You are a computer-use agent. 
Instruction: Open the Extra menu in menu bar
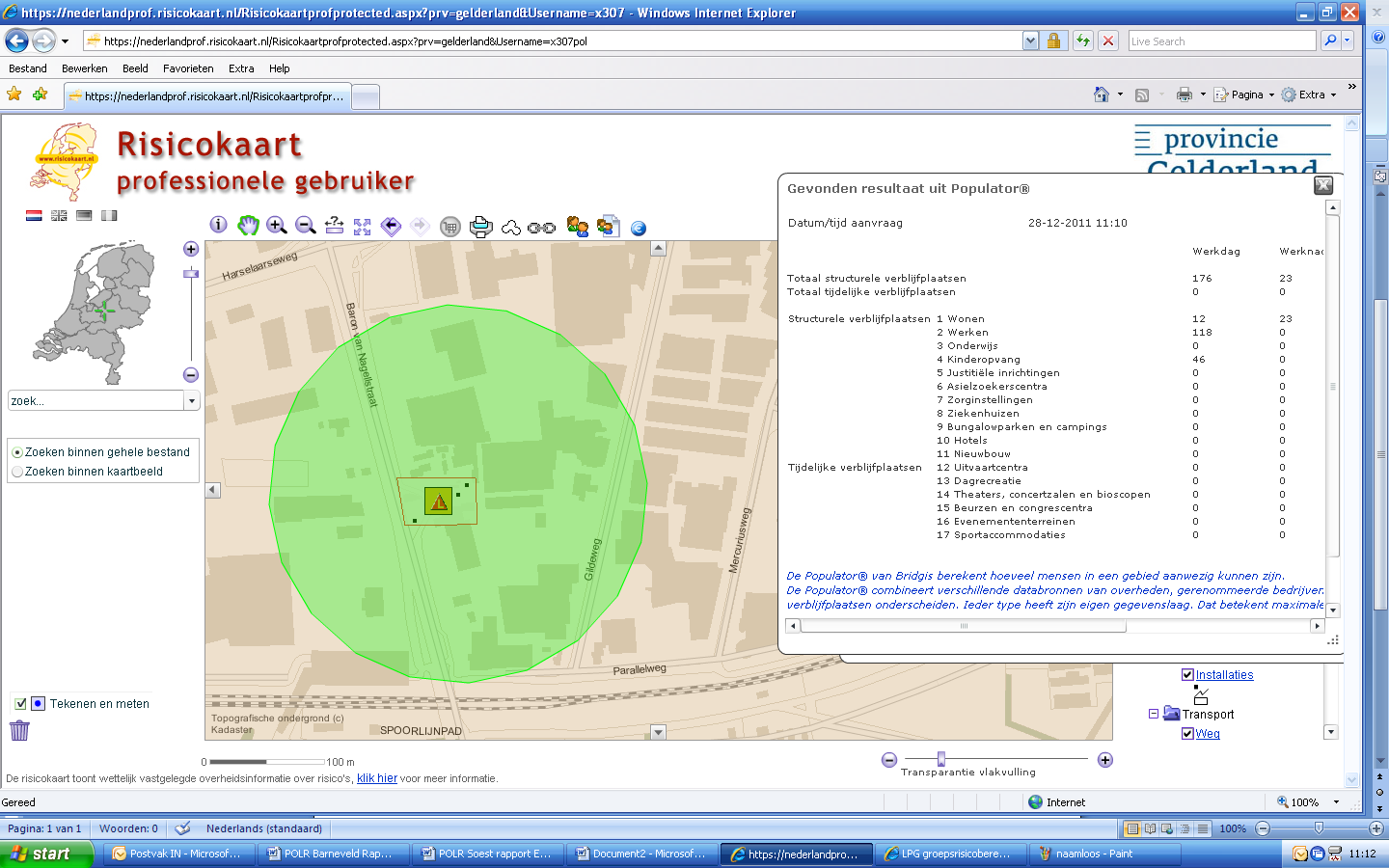click(x=241, y=68)
